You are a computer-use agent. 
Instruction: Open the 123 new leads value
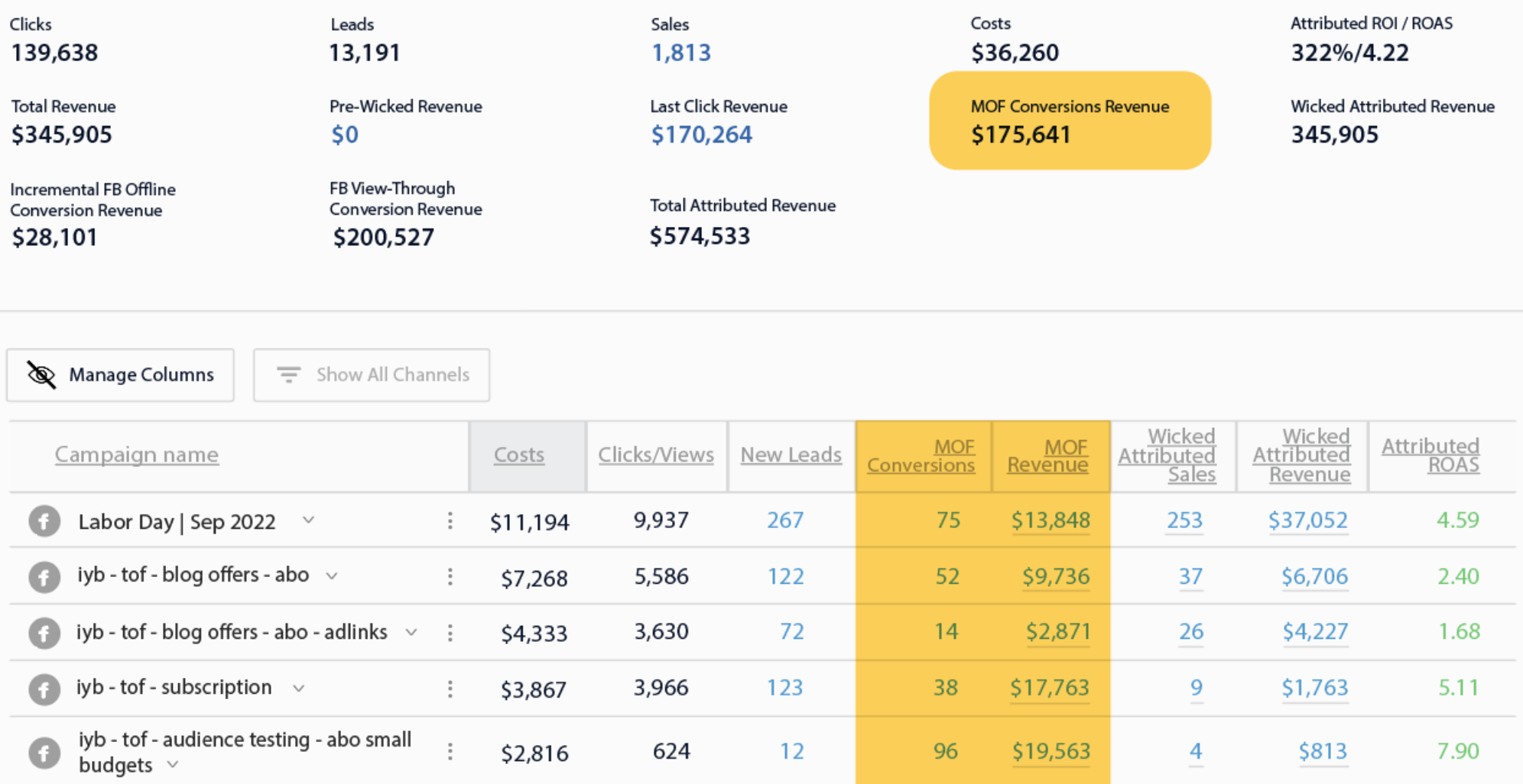pos(785,688)
